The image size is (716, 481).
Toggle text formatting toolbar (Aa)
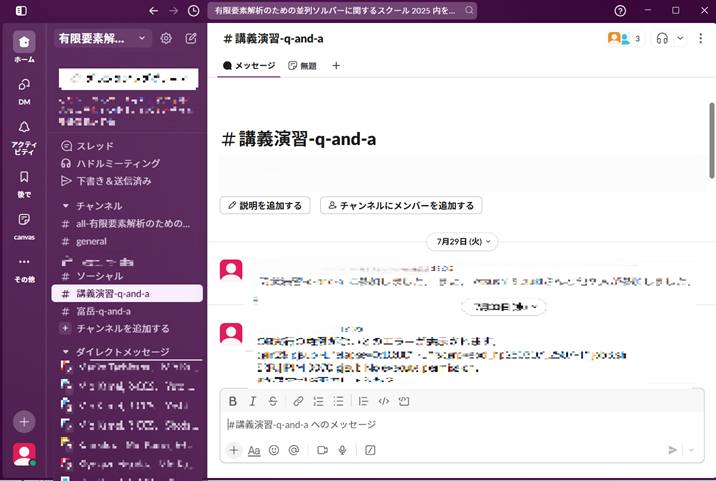coord(254,450)
